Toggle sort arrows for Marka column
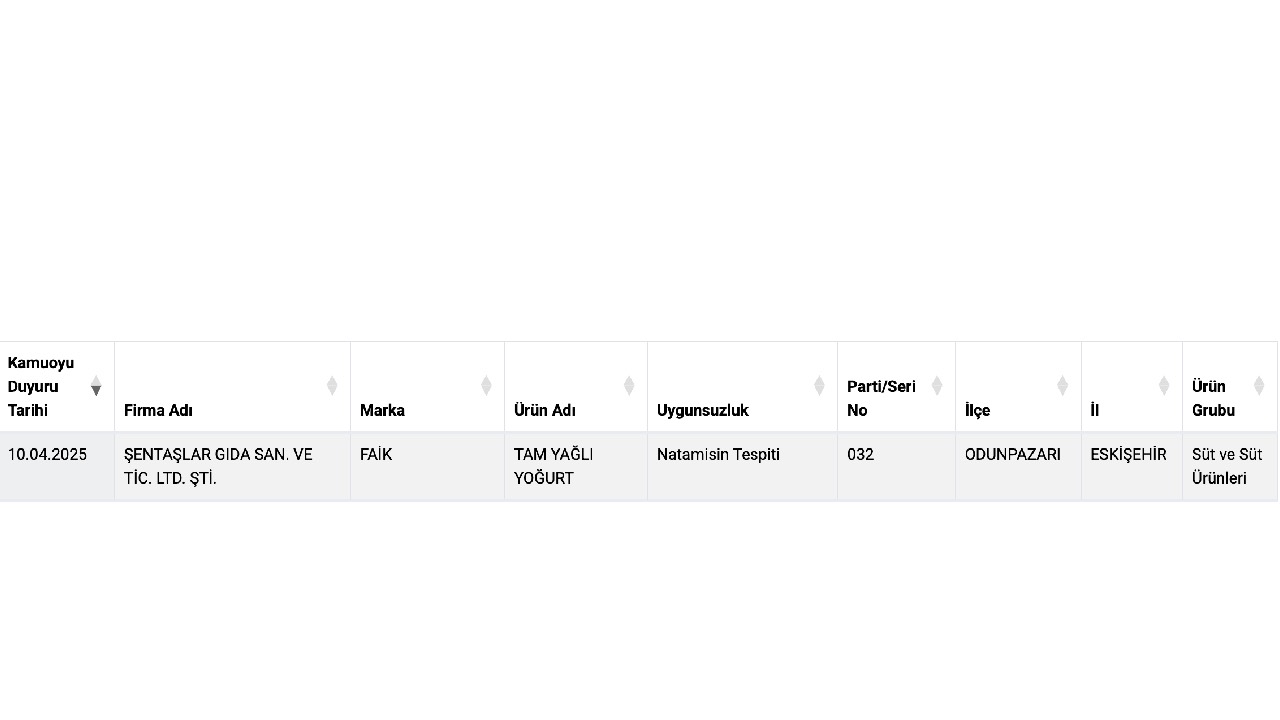 [x=486, y=386]
